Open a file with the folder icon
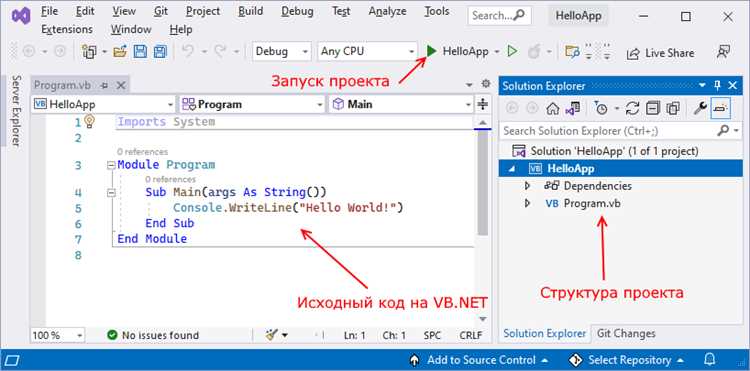Viewport: 750px width, 371px height. pyautogui.click(x=120, y=52)
